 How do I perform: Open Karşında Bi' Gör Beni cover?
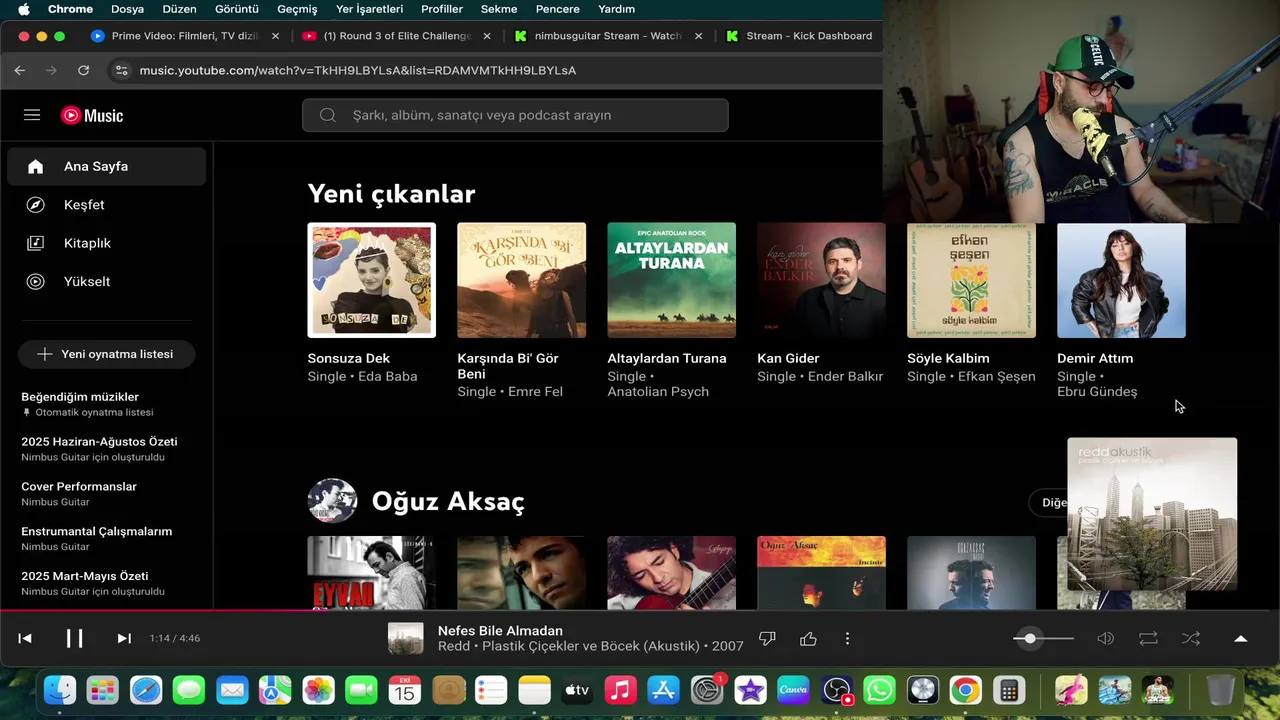(522, 280)
